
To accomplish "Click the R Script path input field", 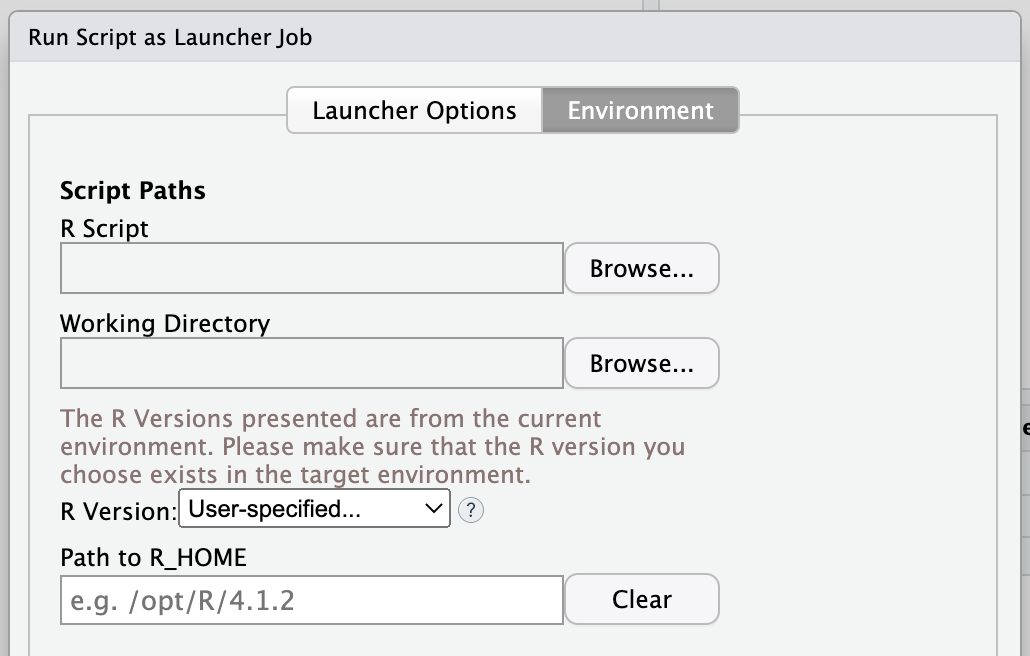I will (311, 268).
